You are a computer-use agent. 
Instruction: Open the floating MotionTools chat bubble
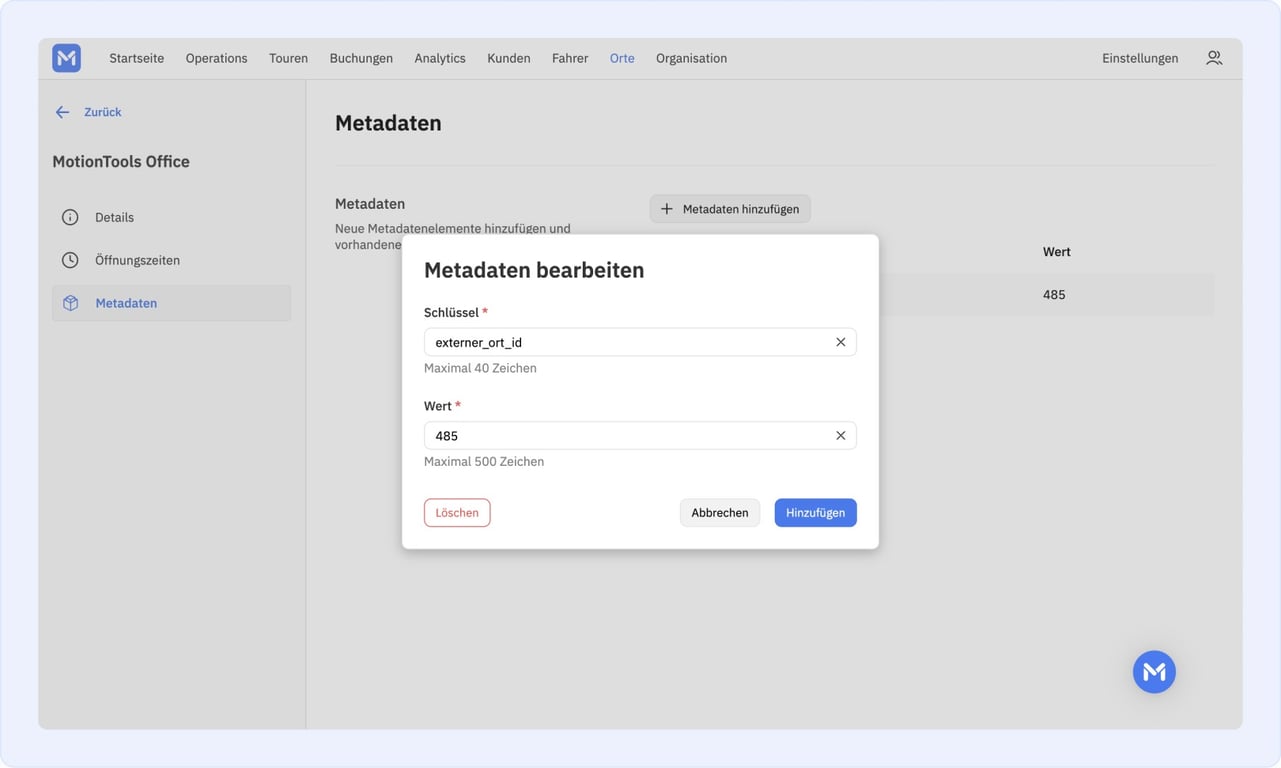coord(1154,672)
